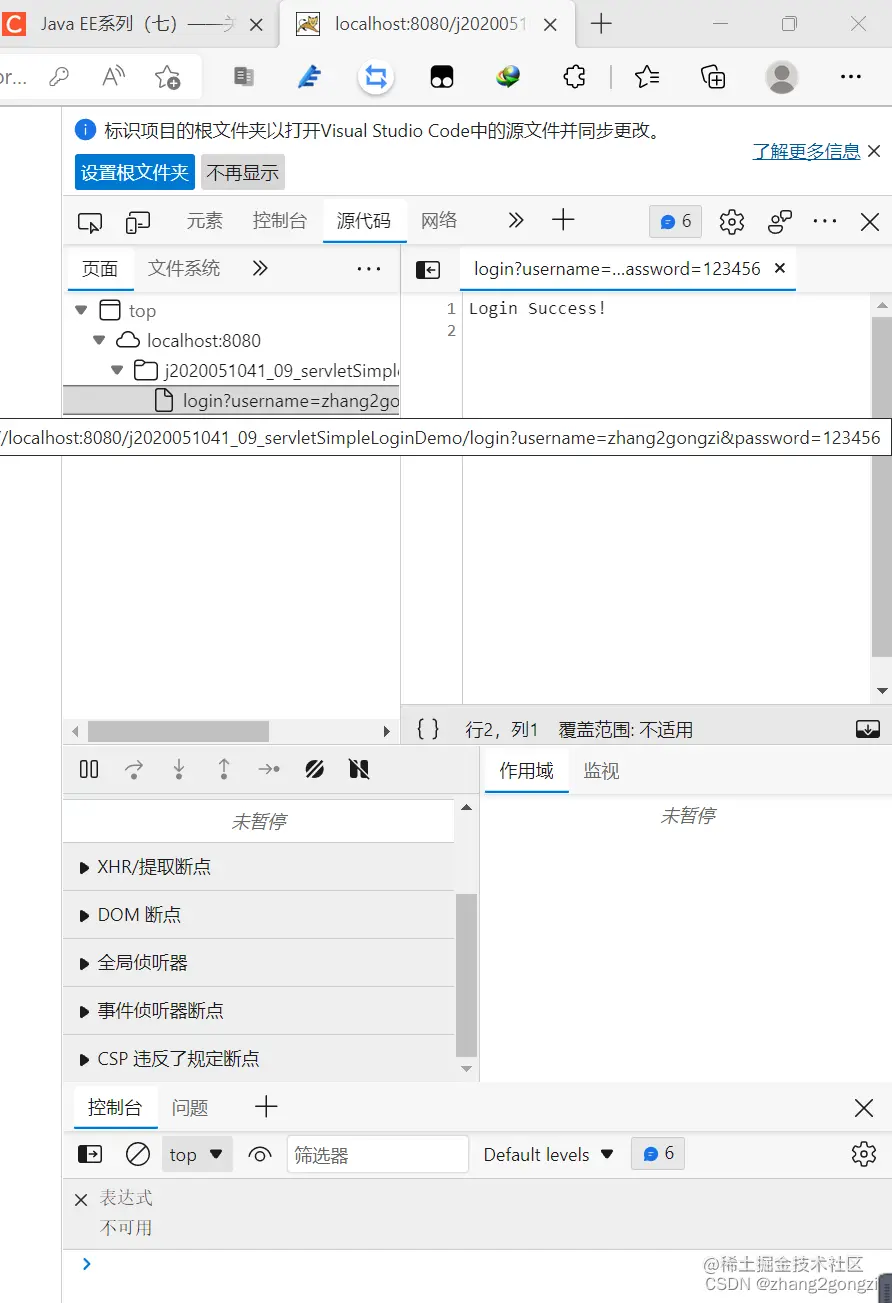Step over next function call icon
Viewport: 892px width, 1303px height.
(133, 769)
